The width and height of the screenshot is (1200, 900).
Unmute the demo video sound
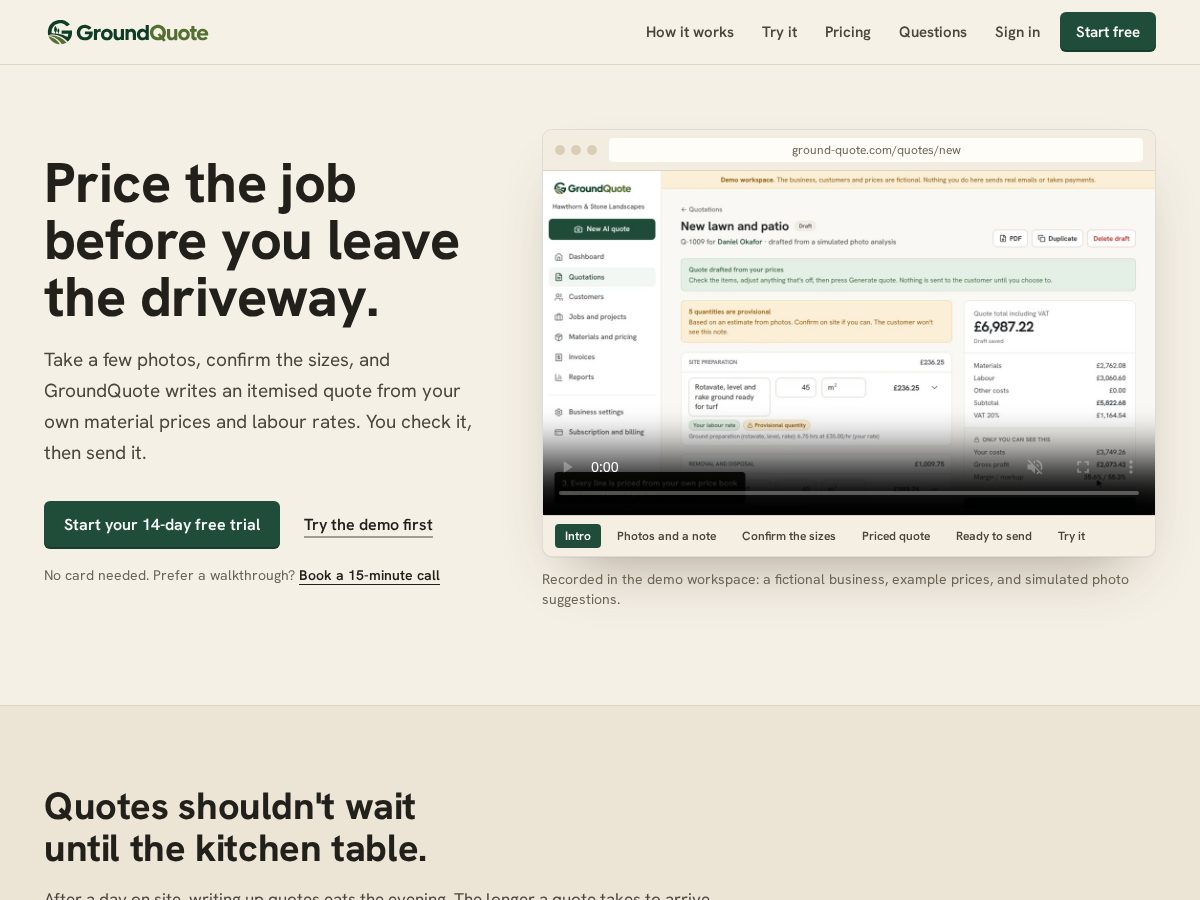(x=1035, y=467)
